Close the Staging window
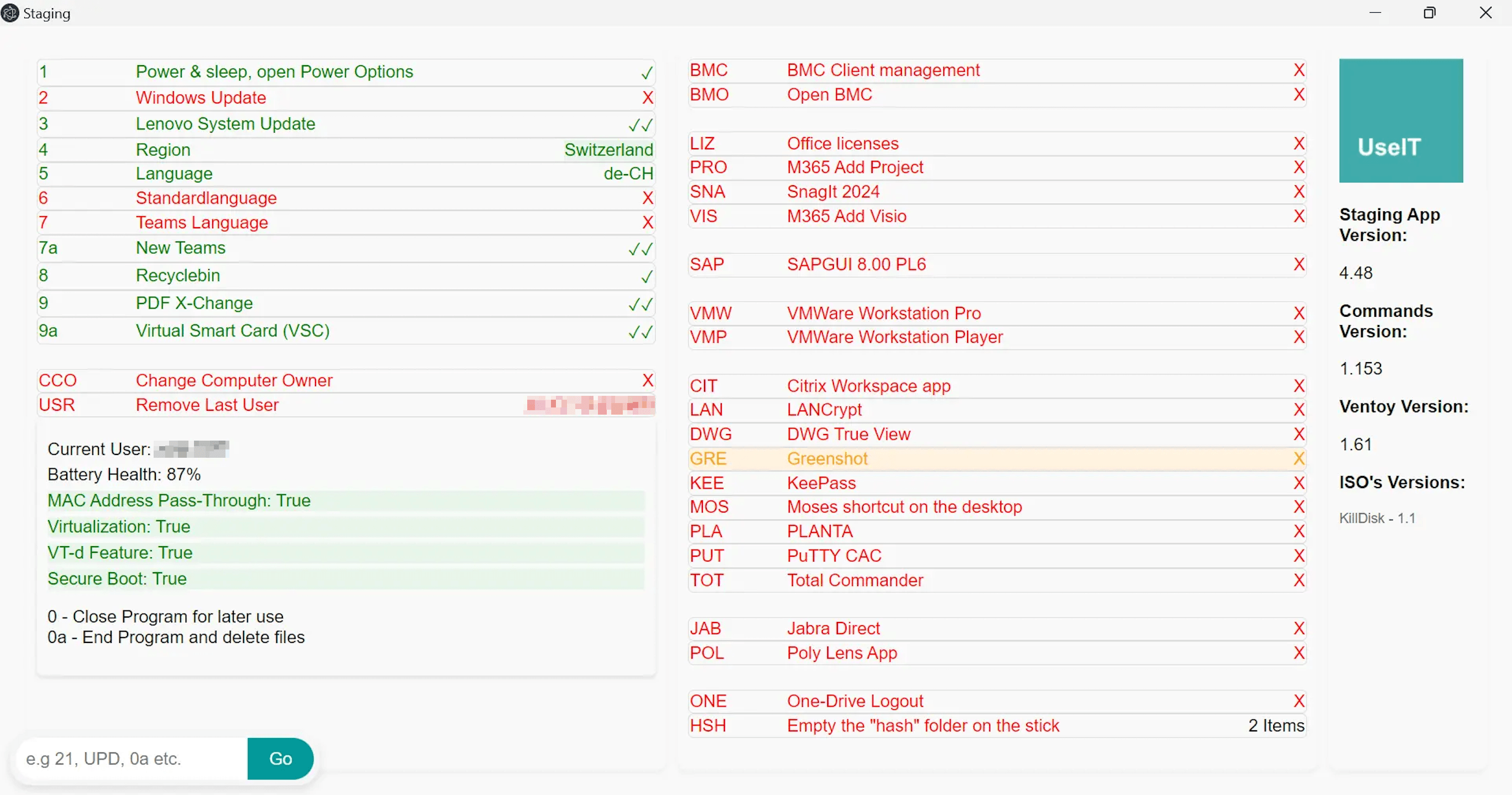The width and height of the screenshot is (1512, 795). click(x=1485, y=13)
